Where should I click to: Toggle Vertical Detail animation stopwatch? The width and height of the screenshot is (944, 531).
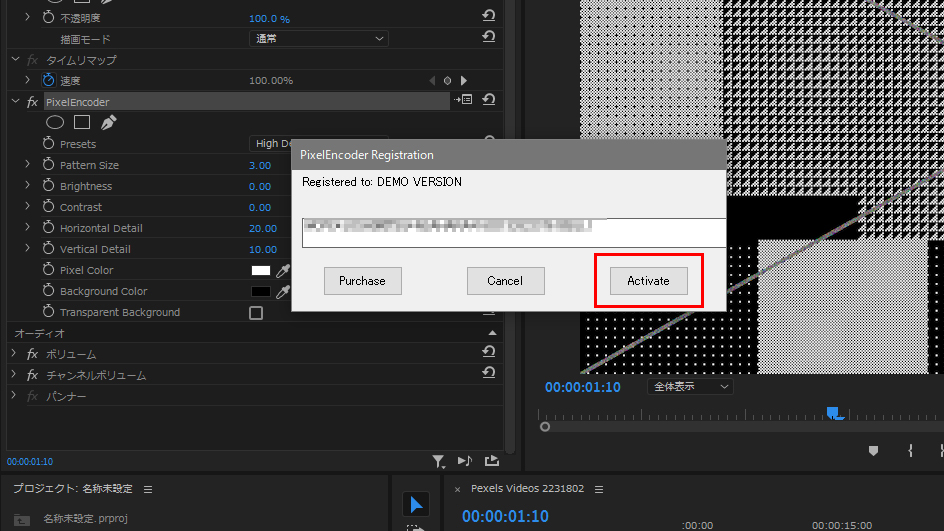pyautogui.click(x=48, y=249)
